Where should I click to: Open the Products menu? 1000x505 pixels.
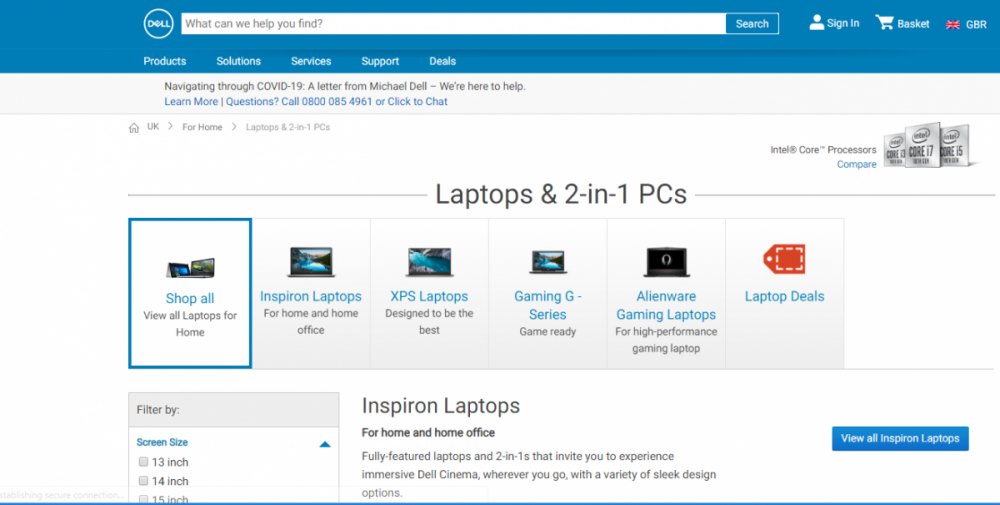coord(165,61)
